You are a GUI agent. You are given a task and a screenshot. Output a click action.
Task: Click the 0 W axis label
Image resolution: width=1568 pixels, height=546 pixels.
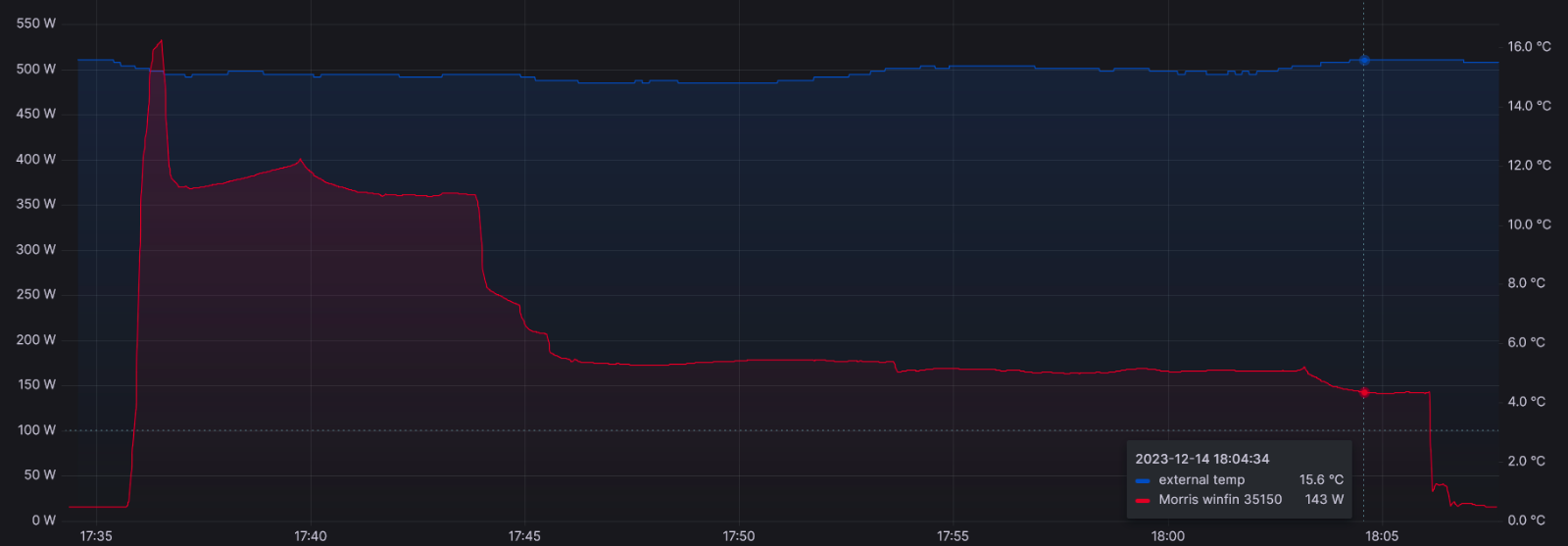tap(44, 520)
